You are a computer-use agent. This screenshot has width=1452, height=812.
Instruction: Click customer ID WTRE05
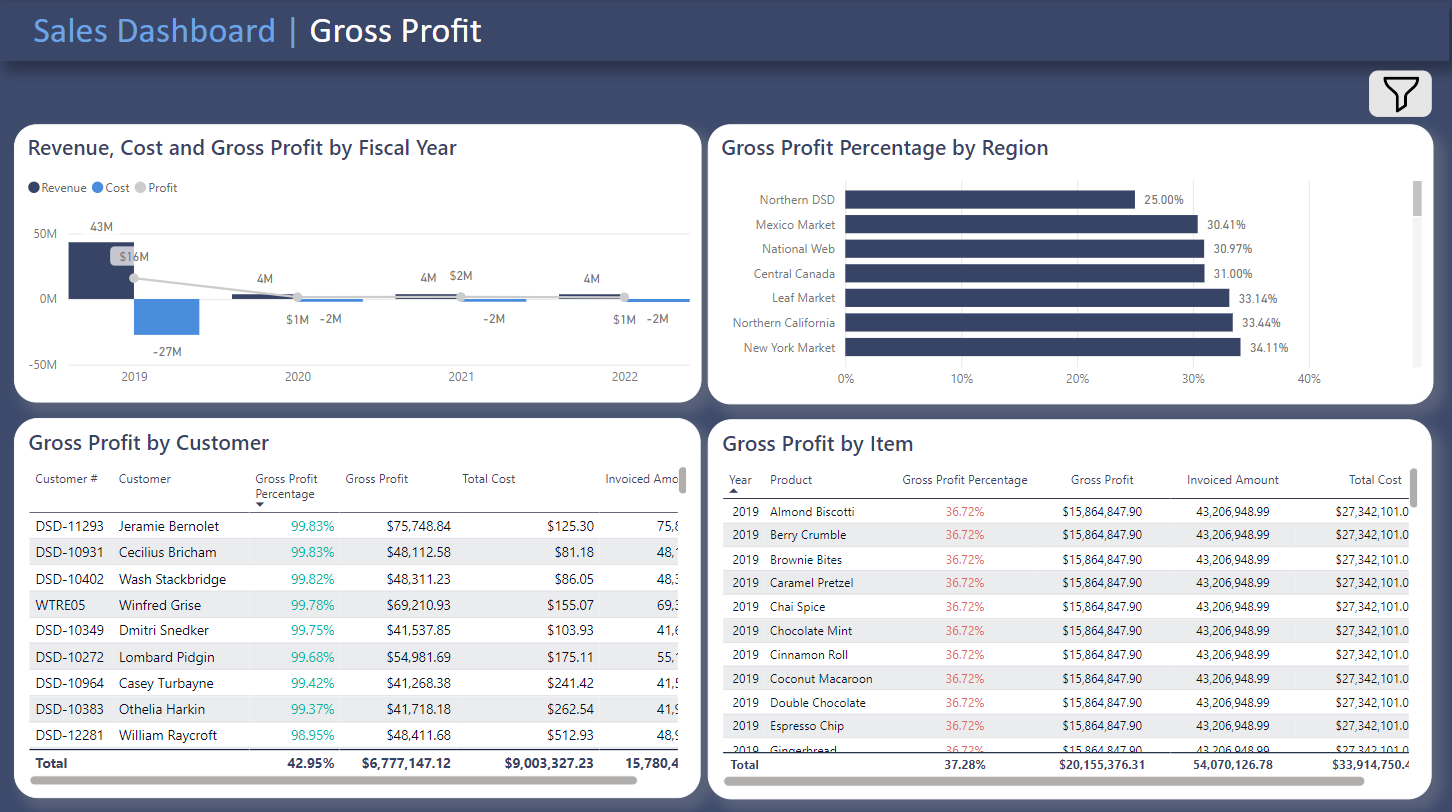pos(62,605)
